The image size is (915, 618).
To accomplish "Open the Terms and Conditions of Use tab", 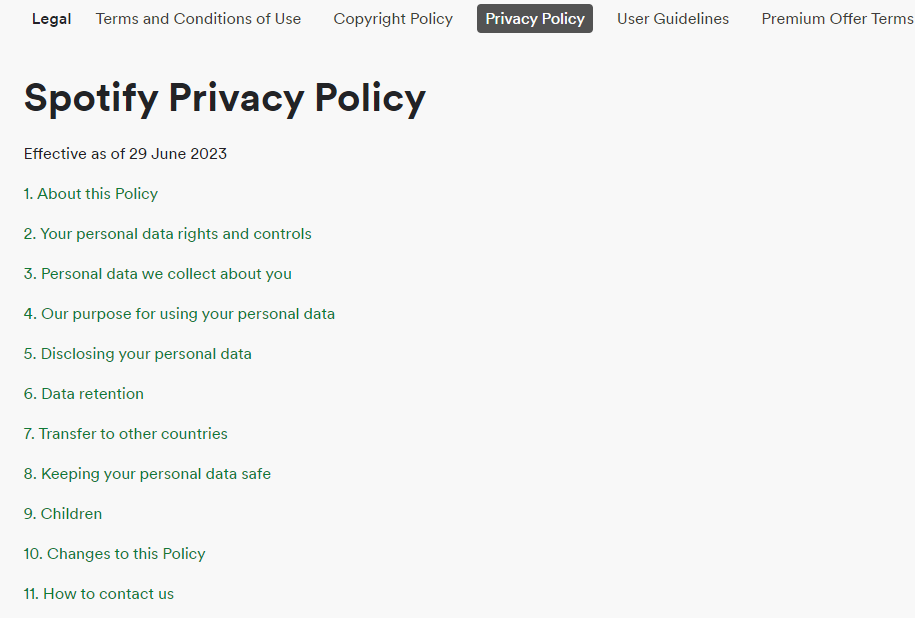I will [x=198, y=19].
